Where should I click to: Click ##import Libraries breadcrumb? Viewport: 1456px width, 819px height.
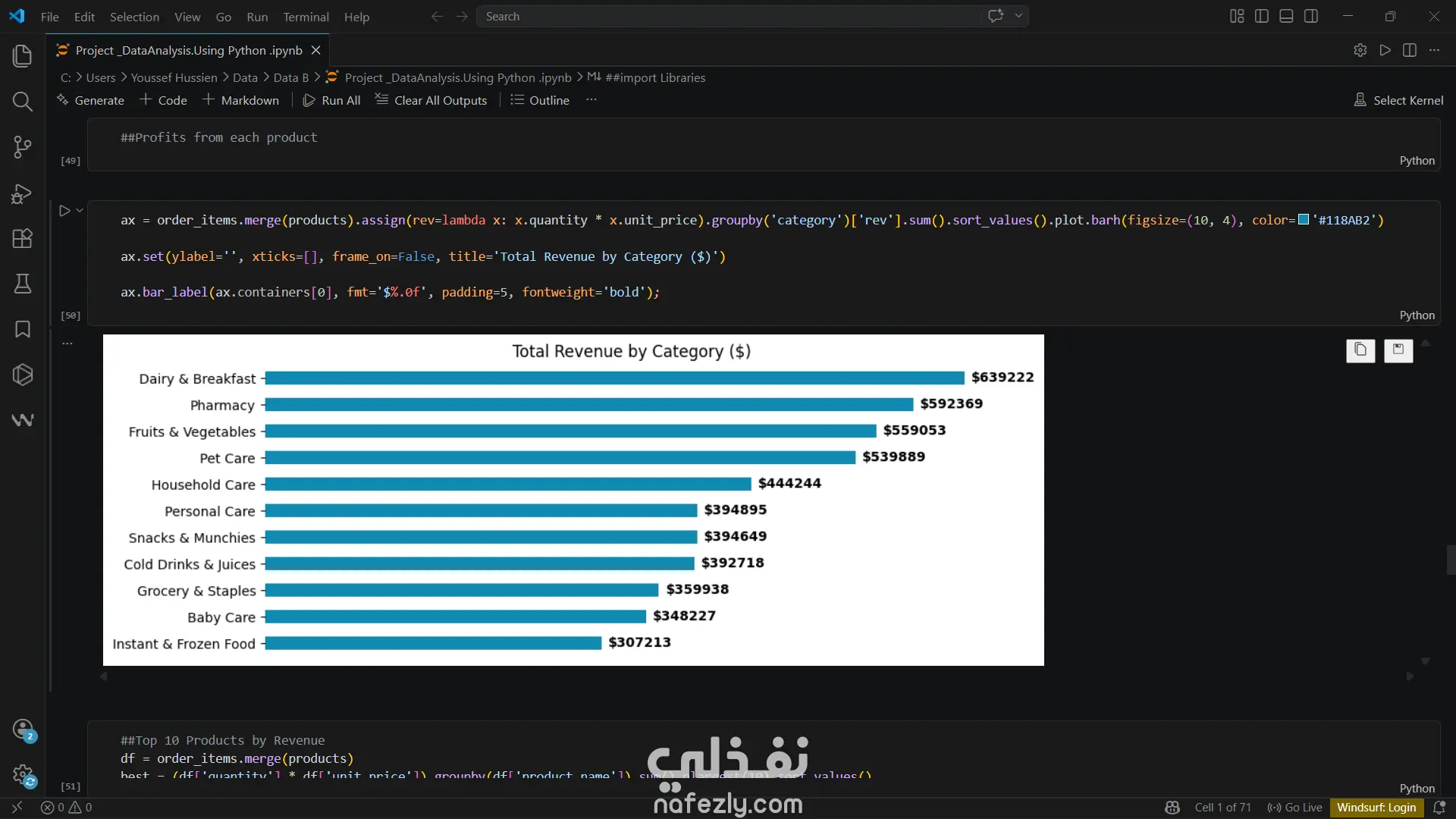647,77
